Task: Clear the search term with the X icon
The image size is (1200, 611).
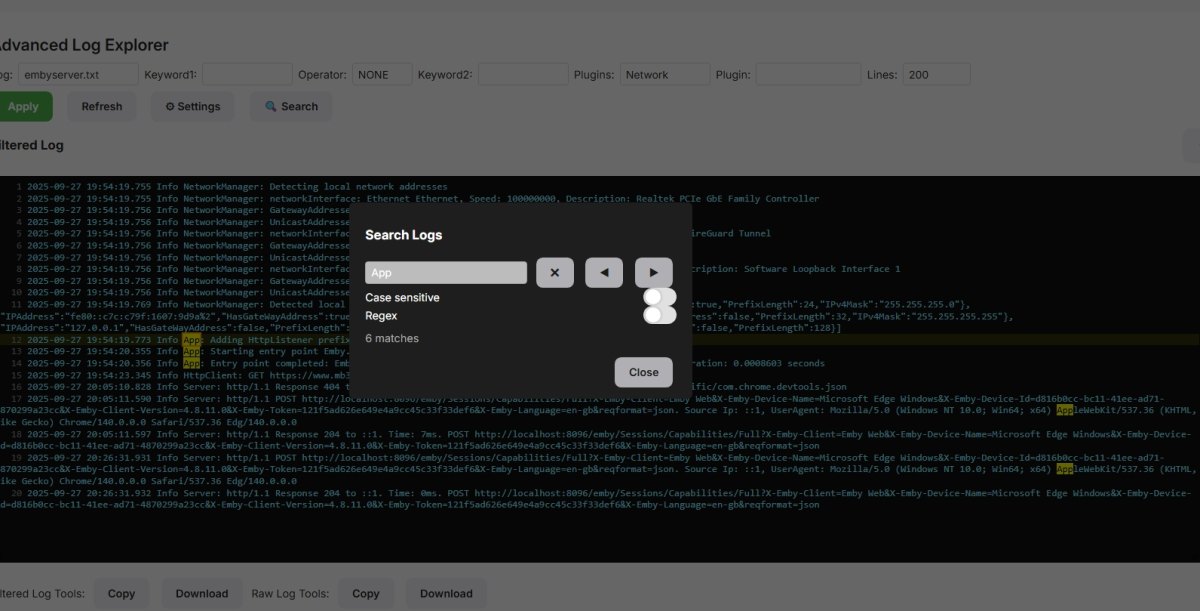Action: pos(555,272)
